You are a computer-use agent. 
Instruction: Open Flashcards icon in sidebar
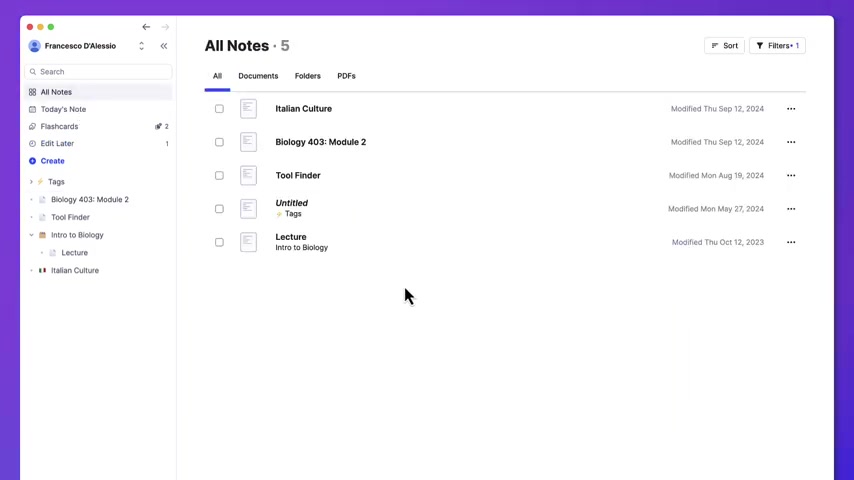tap(33, 126)
